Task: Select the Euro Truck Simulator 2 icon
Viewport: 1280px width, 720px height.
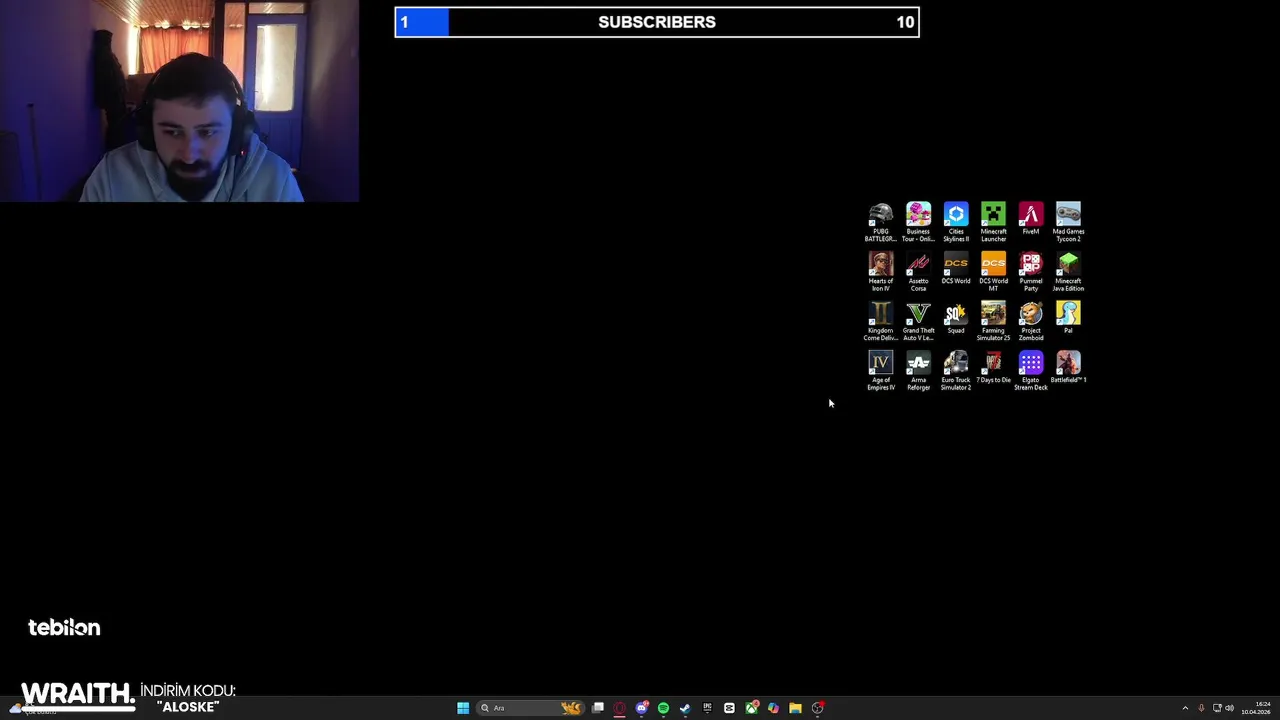Action: [956, 371]
